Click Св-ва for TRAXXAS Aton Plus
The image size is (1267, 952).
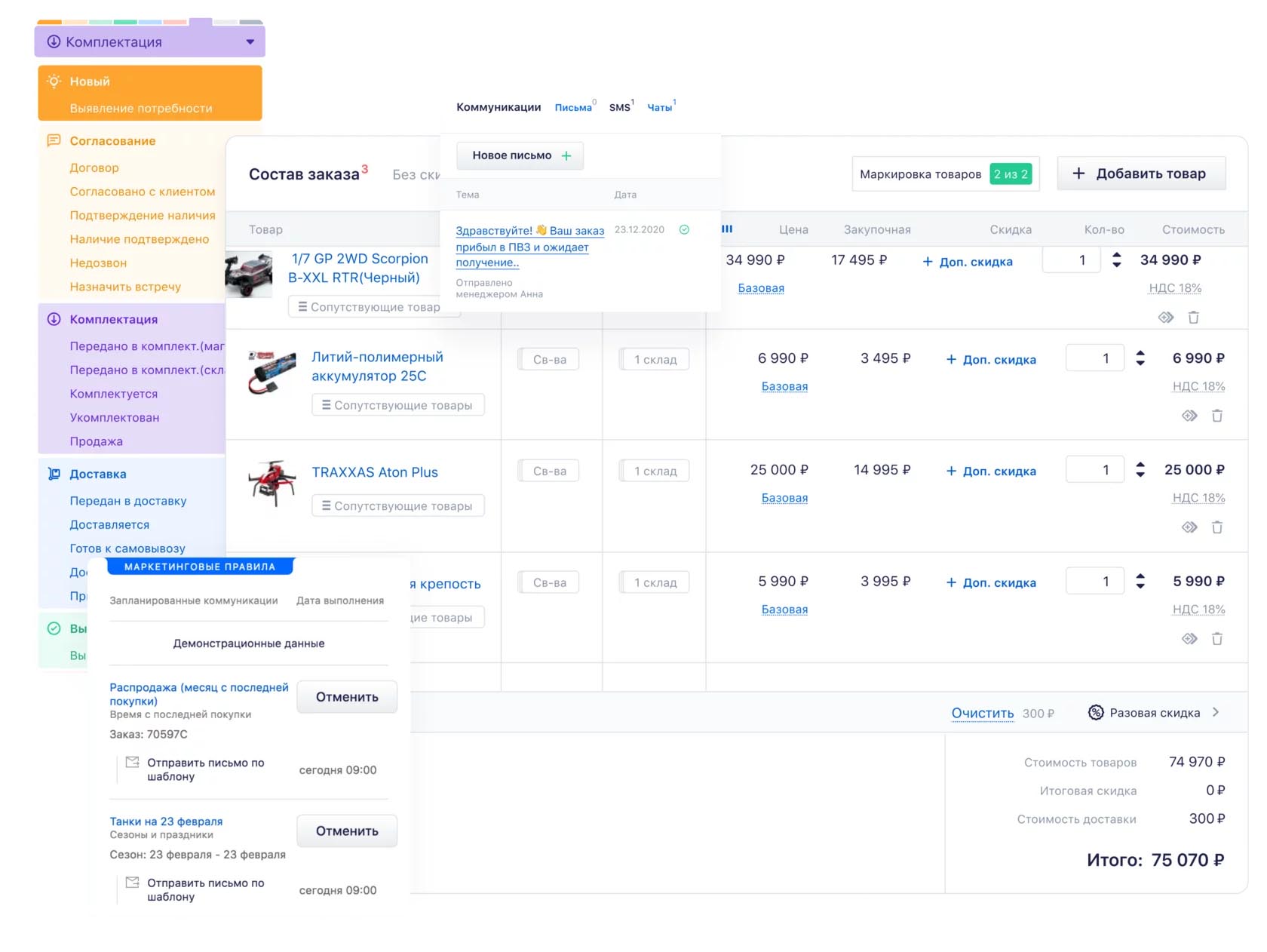[549, 471]
